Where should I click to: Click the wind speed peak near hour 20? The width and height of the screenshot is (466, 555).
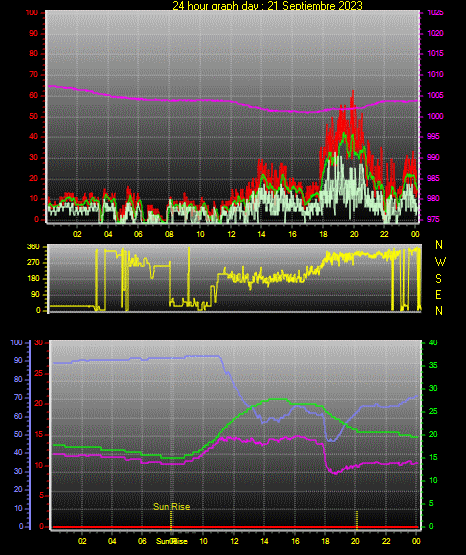(353, 93)
